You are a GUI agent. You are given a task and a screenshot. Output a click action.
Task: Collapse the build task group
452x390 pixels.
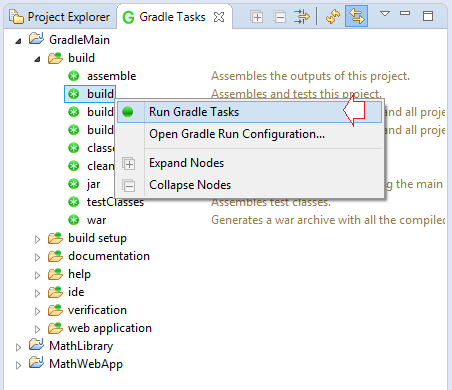point(37,59)
